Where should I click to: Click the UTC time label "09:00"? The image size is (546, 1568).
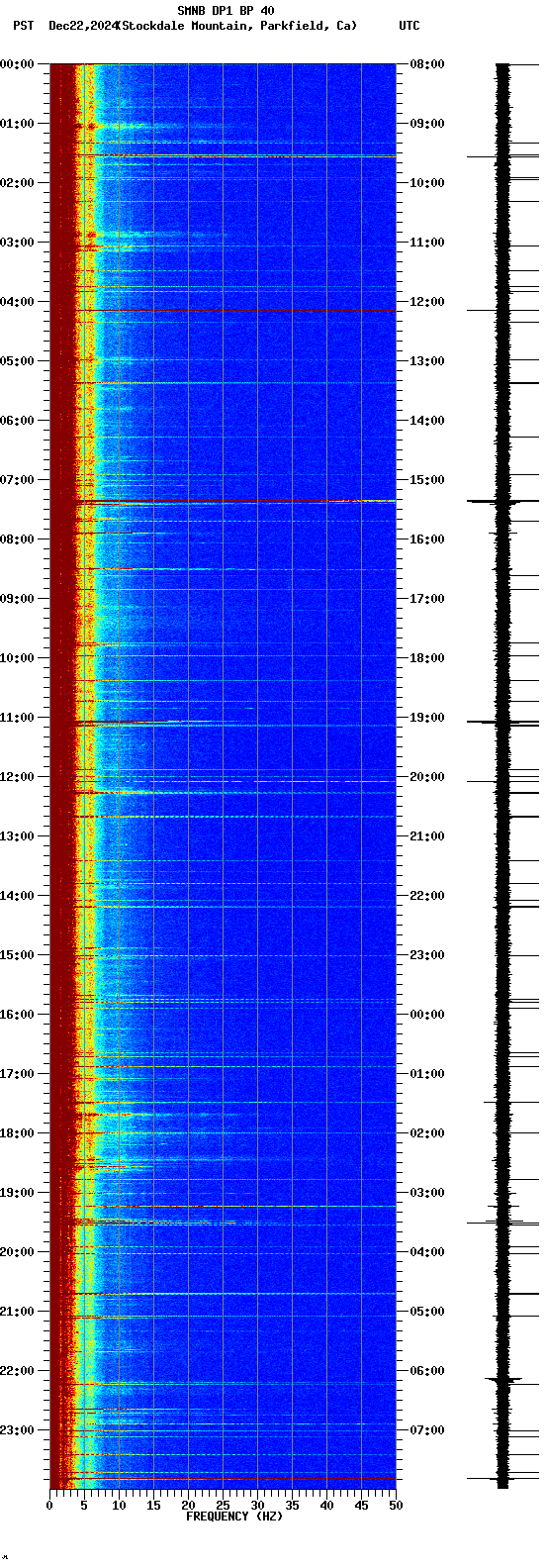pyautogui.click(x=427, y=124)
